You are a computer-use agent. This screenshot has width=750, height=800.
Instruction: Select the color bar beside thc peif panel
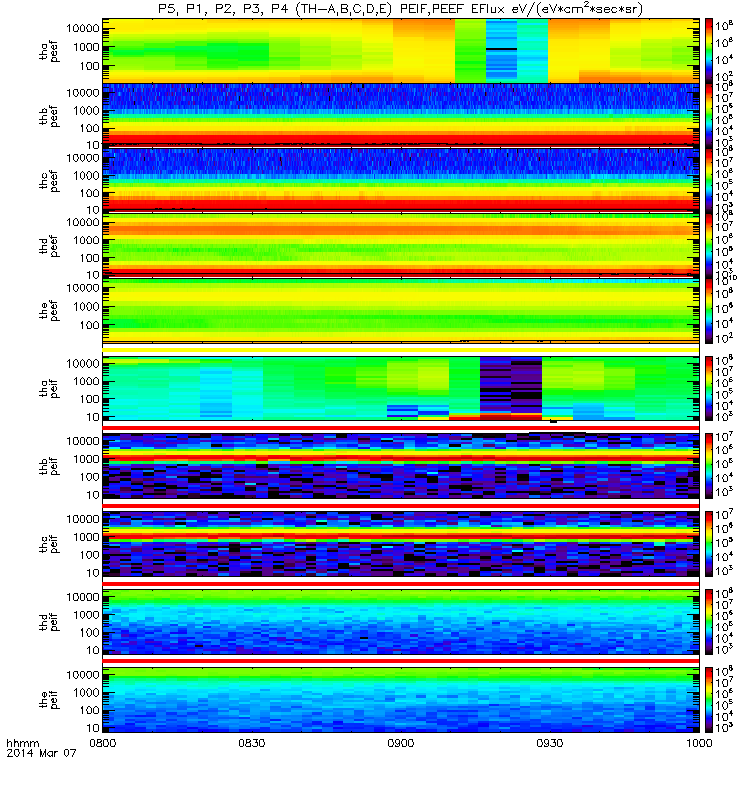pyautogui.click(x=709, y=544)
